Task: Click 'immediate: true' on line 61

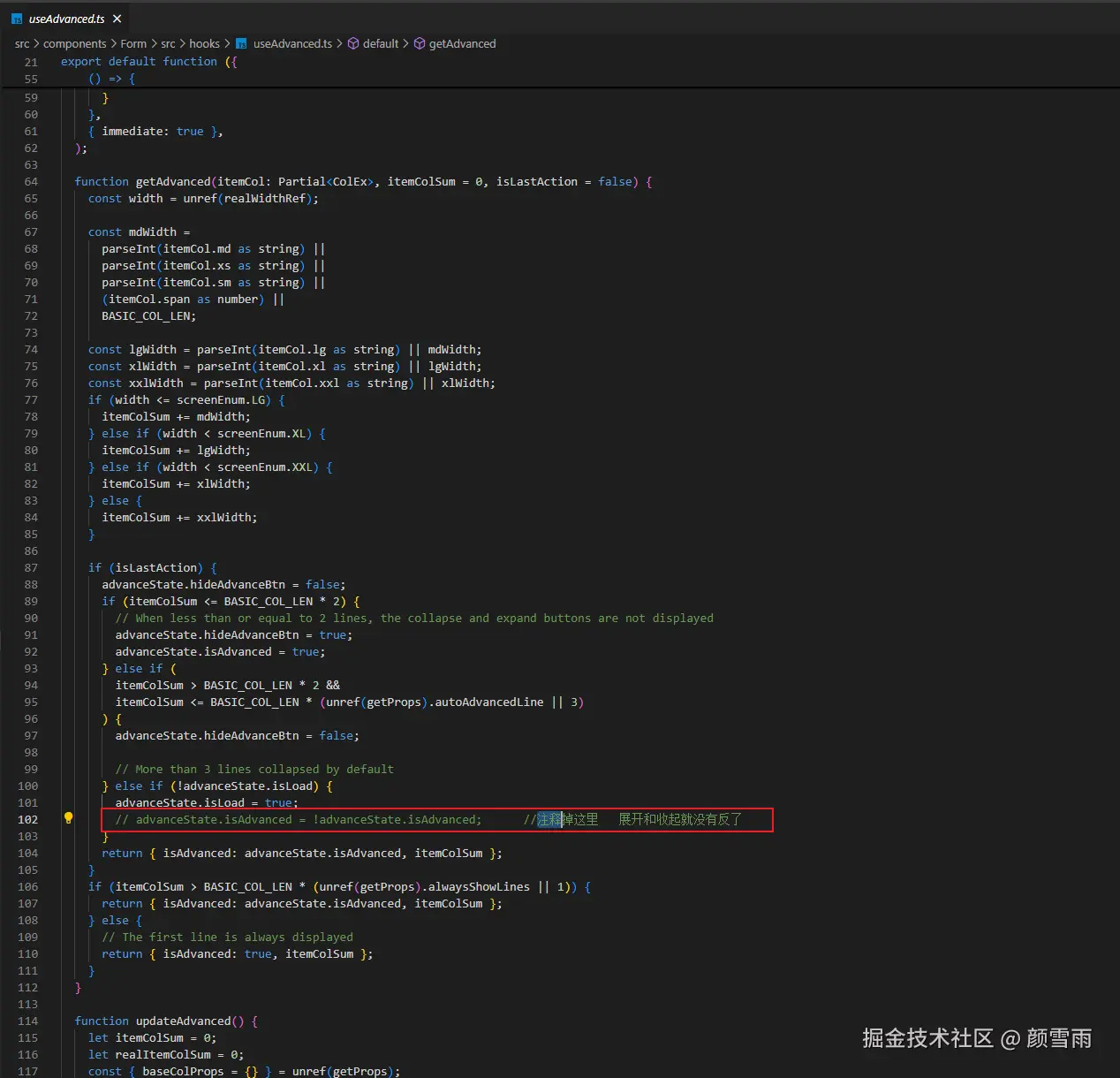Action: [x=152, y=131]
